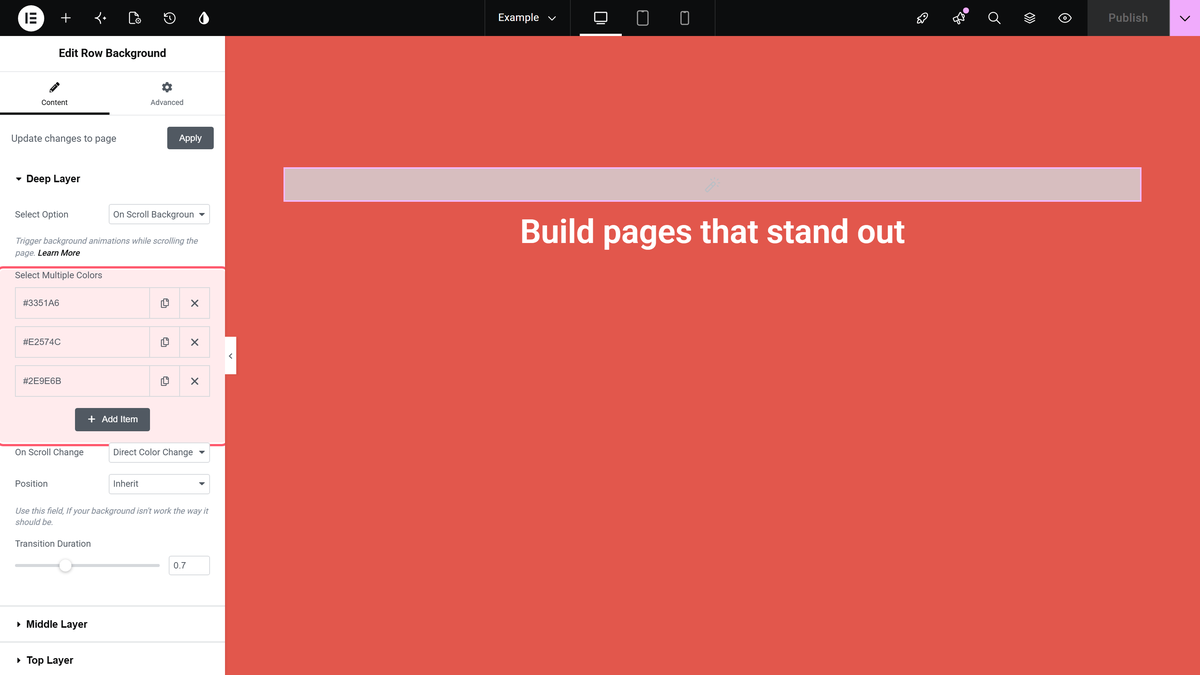Switch to the Advanced tab

pyautogui.click(x=167, y=94)
